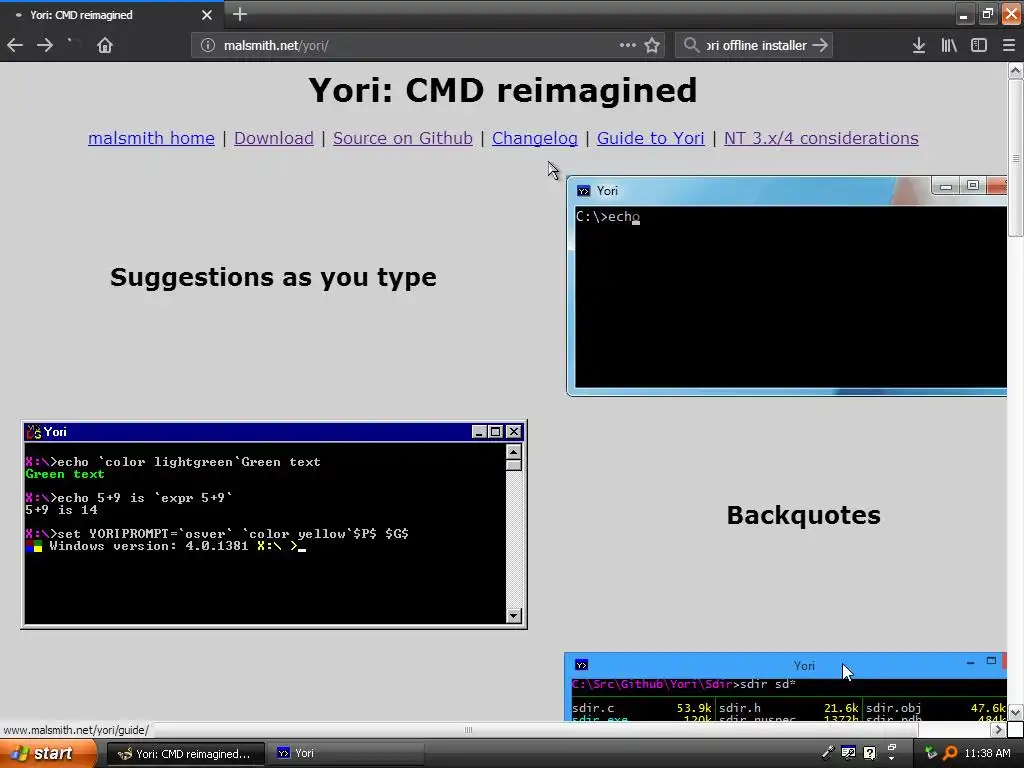The image size is (1024, 768).
Task: Click the search box with offline installer text
Action: [756, 45]
